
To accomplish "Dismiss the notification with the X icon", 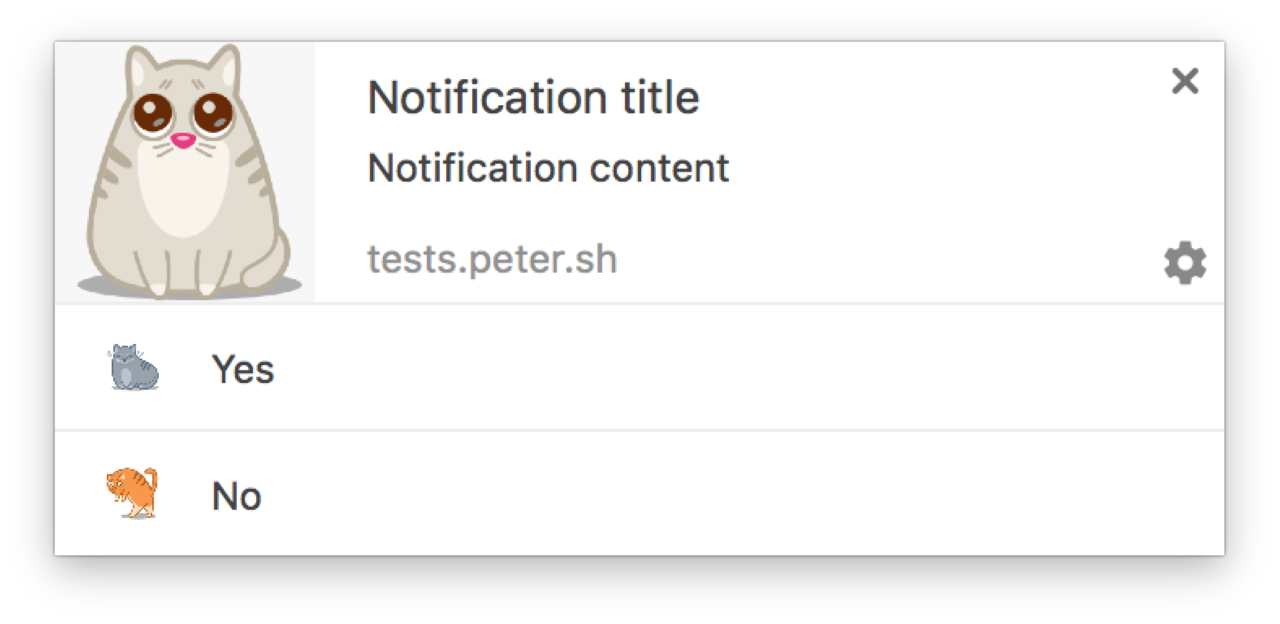I will [1185, 81].
